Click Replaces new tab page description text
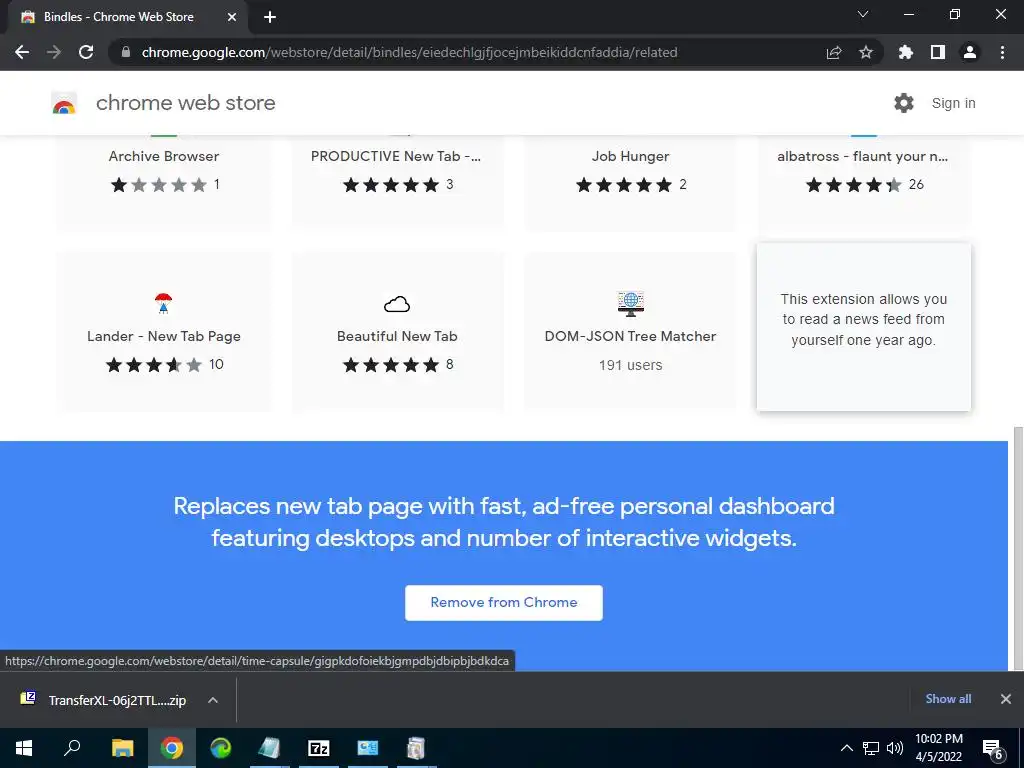This screenshot has width=1024, height=768. click(x=504, y=522)
